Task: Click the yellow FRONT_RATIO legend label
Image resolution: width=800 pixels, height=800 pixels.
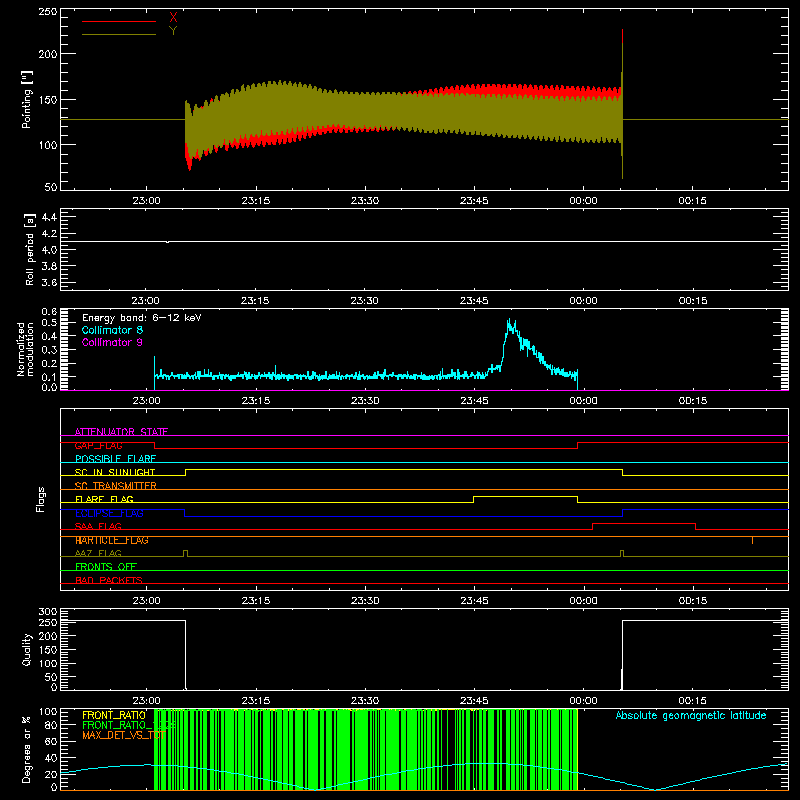Action: (114, 715)
